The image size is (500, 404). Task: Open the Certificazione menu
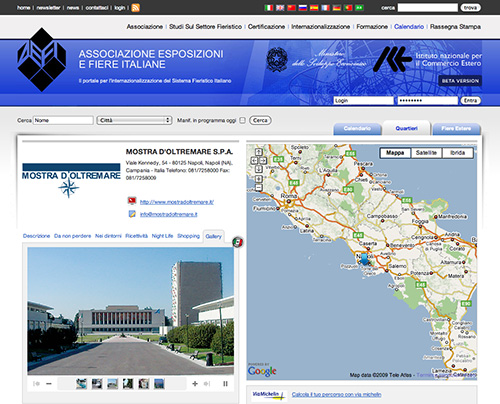[266, 27]
